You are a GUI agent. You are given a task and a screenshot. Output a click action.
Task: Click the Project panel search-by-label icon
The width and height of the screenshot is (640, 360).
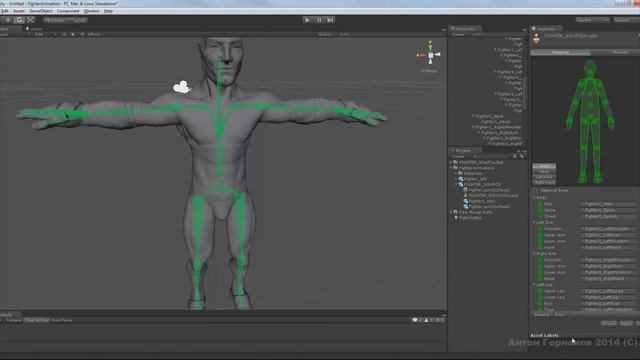(x=521, y=156)
